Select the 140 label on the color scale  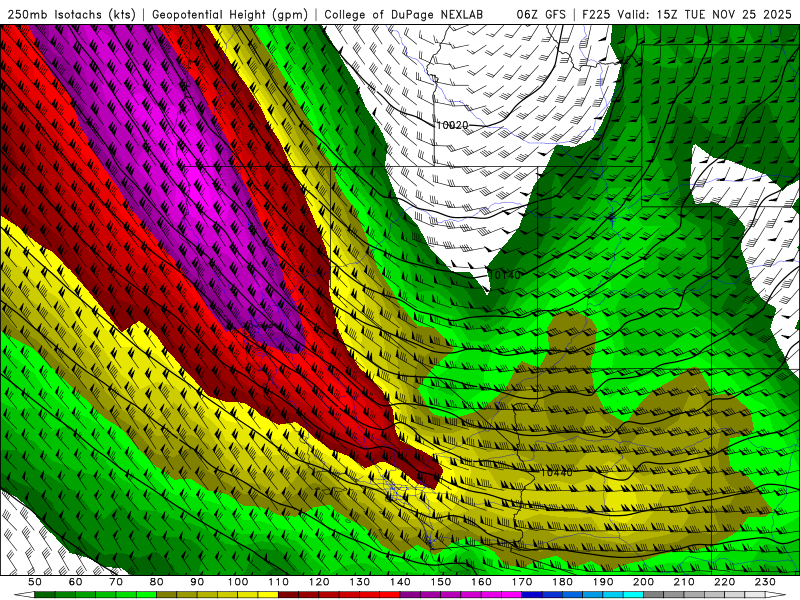pos(400,582)
